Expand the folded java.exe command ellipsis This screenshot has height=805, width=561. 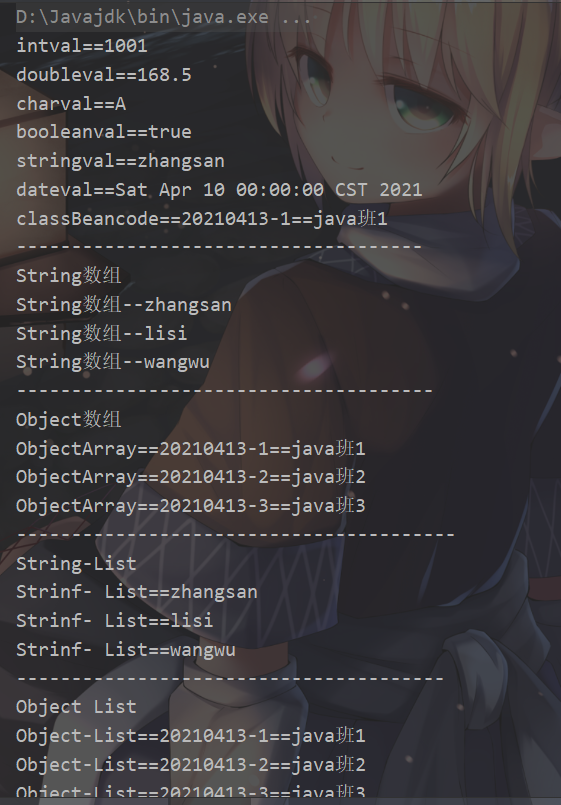coord(296,17)
